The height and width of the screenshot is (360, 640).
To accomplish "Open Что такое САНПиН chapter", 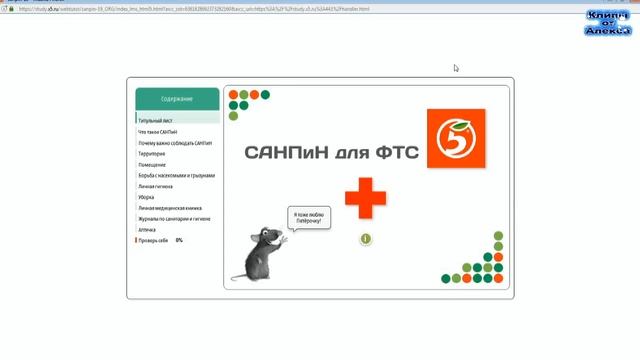I will point(158,132).
